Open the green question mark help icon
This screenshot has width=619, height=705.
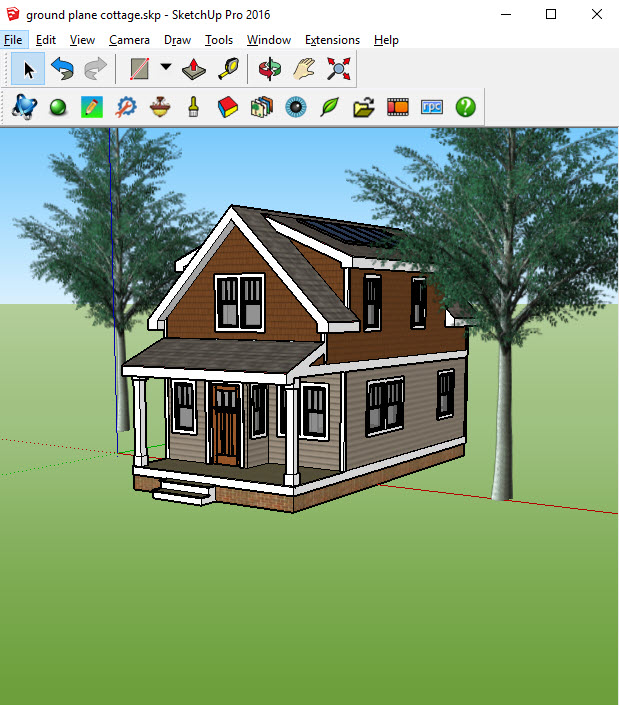pyautogui.click(x=466, y=107)
